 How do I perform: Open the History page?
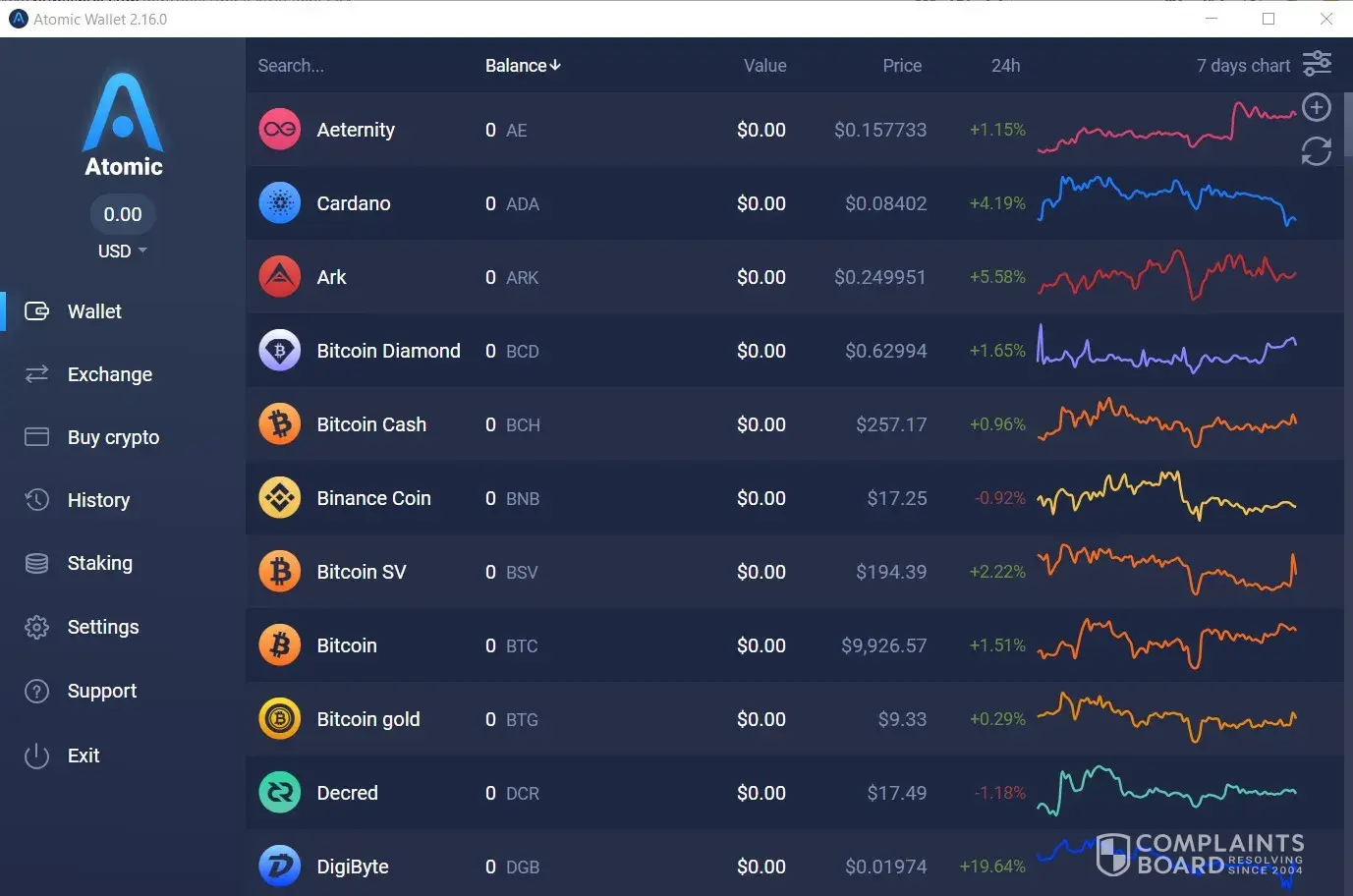98,500
